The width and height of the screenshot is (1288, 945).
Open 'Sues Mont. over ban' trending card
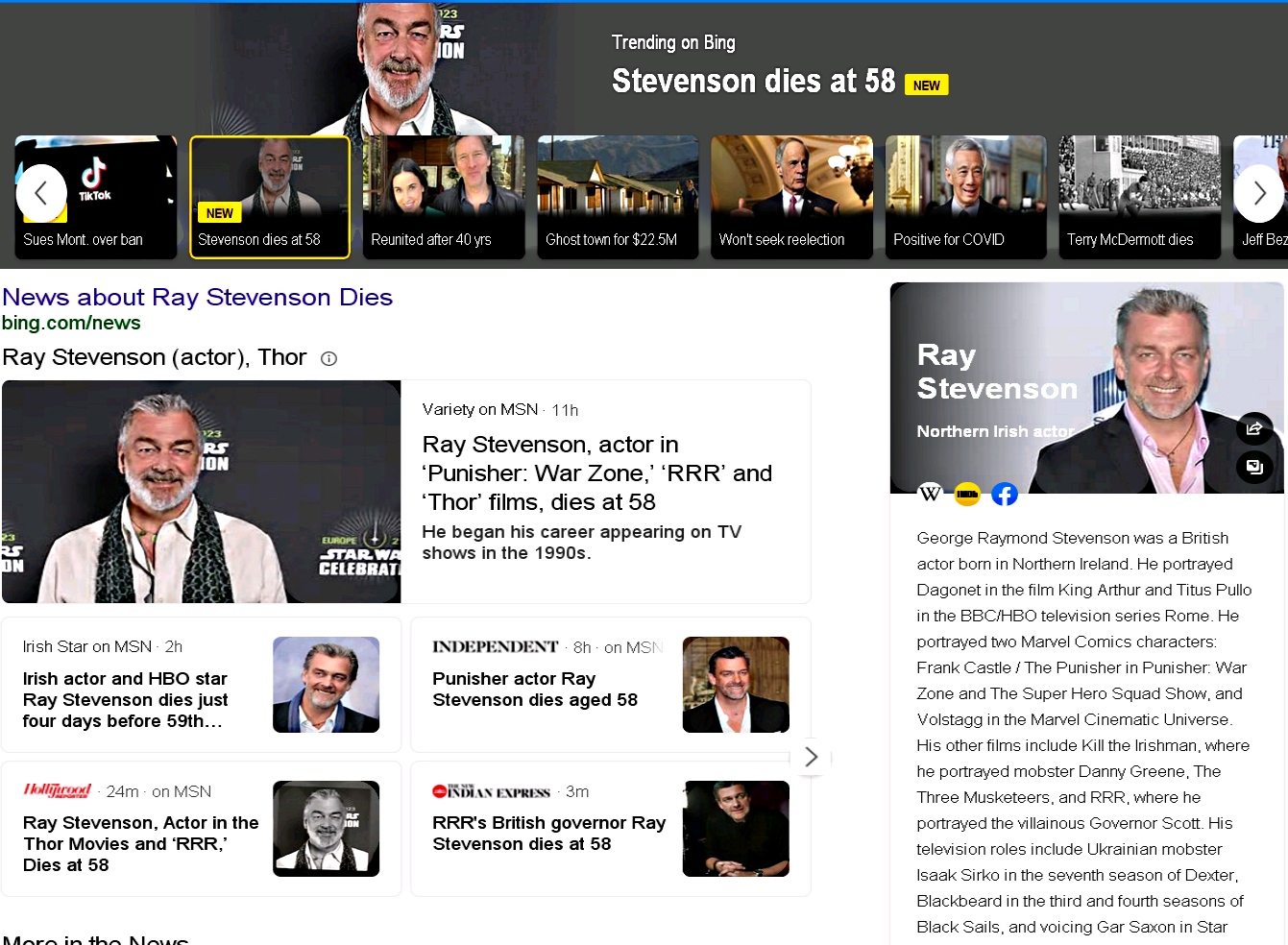pyautogui.click(x=96, y=197)
